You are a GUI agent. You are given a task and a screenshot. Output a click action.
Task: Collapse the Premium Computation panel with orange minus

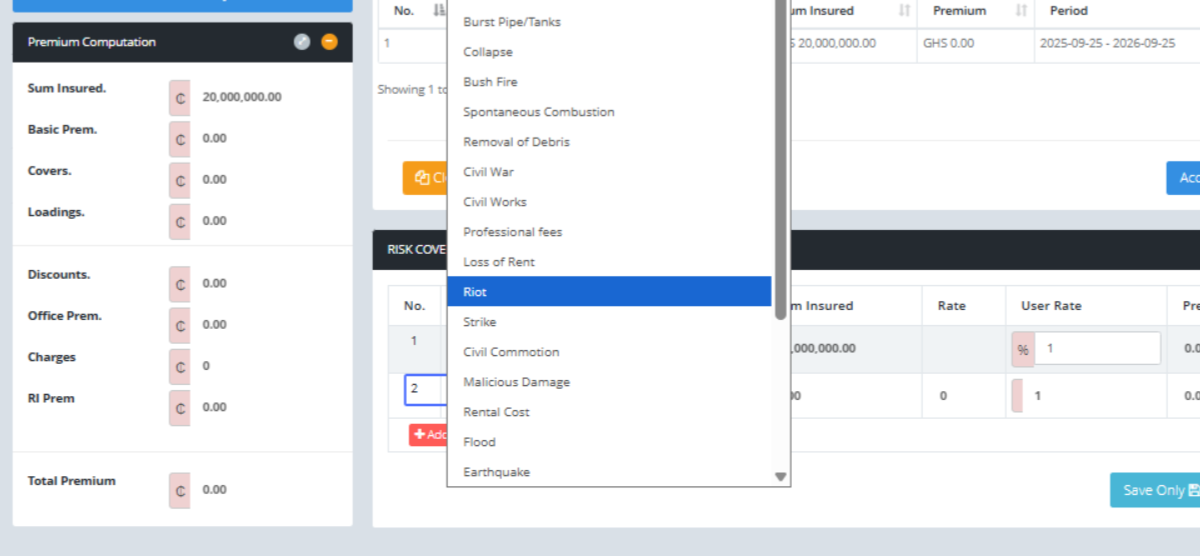[330, 42]
